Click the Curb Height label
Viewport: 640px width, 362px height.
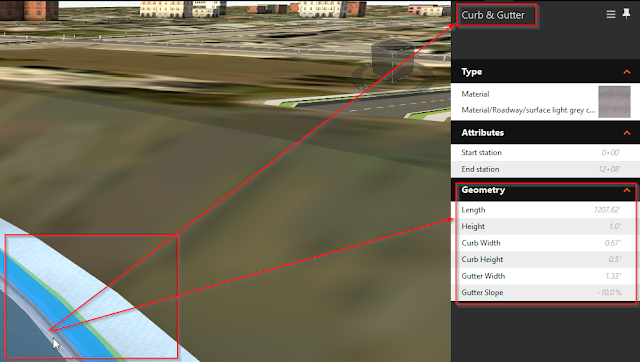(x=482, y=260)
